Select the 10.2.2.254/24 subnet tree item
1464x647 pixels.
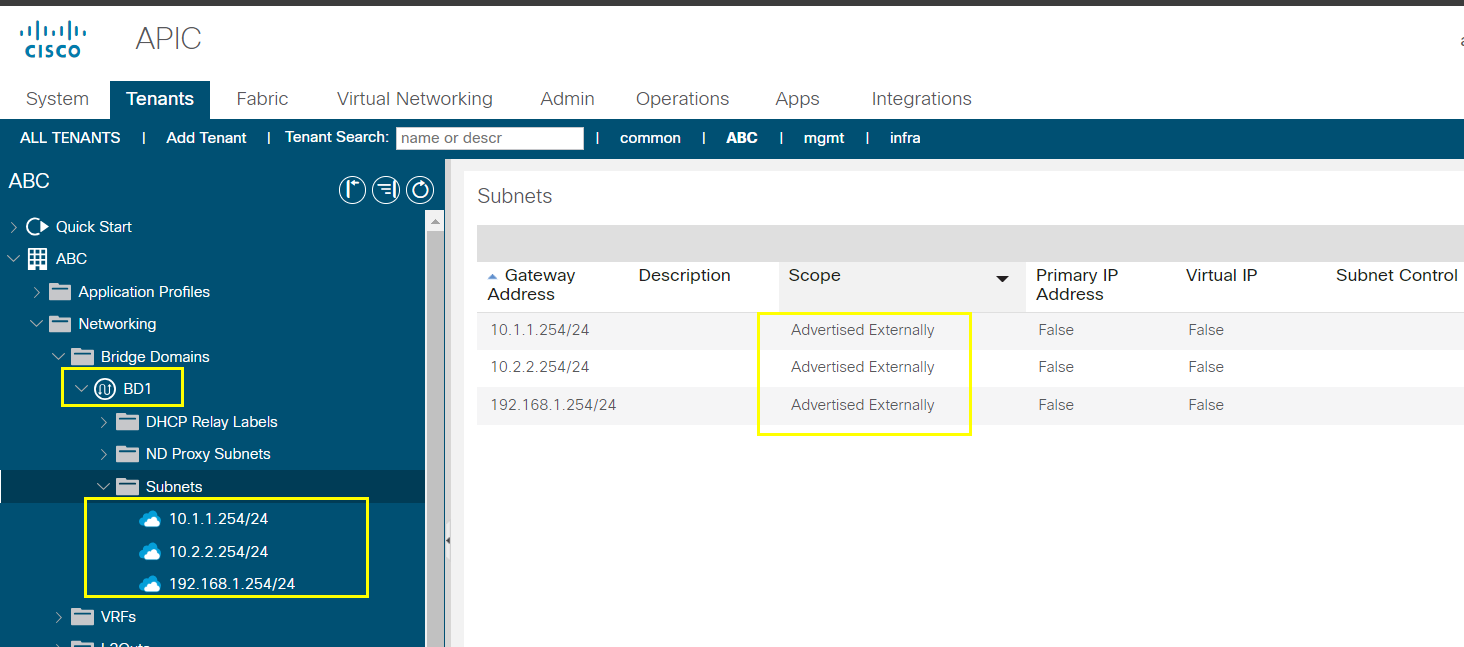[218, 552]
